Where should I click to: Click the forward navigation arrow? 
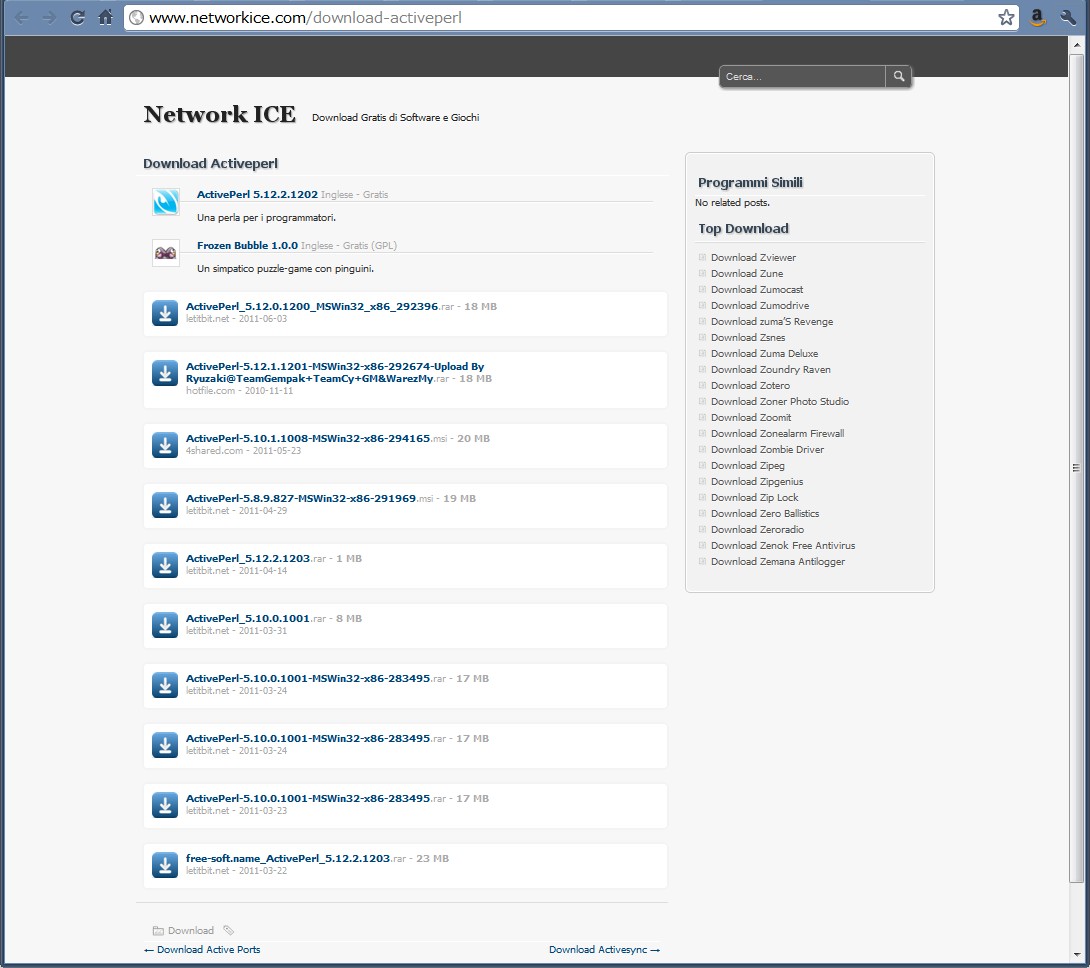point(49,17)
